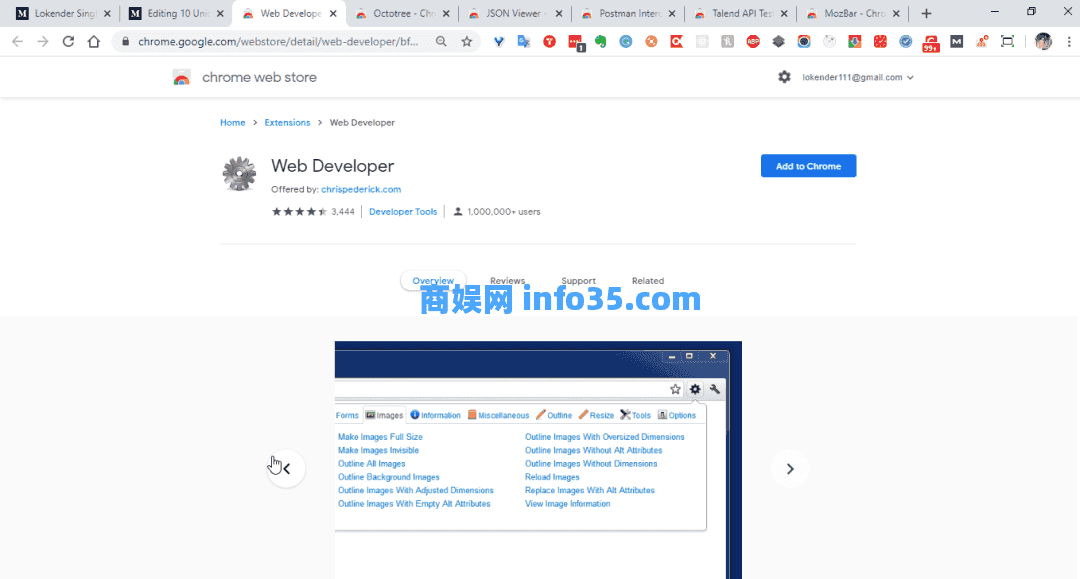Click the Web Developer gear logo
1080x579 pixels.
pyautogui.click(x=239, y=173)
